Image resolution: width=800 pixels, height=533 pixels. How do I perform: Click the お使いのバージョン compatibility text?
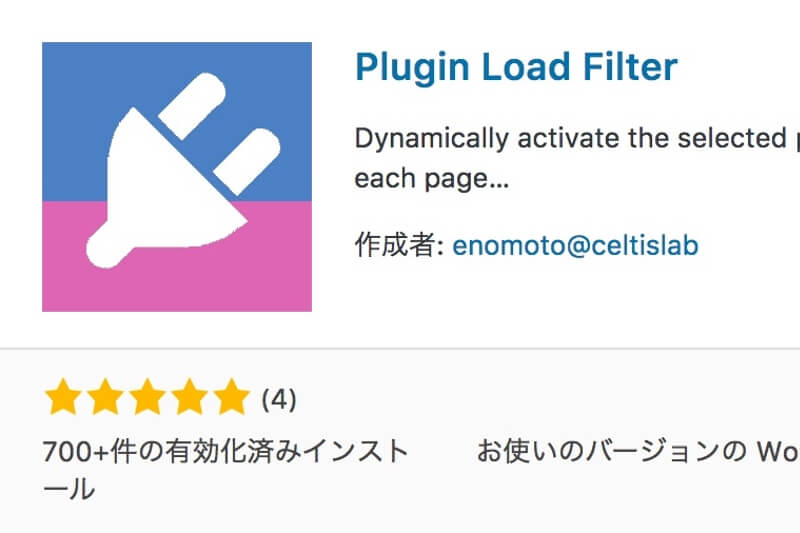pyautogui.click(x=638, y=451)
